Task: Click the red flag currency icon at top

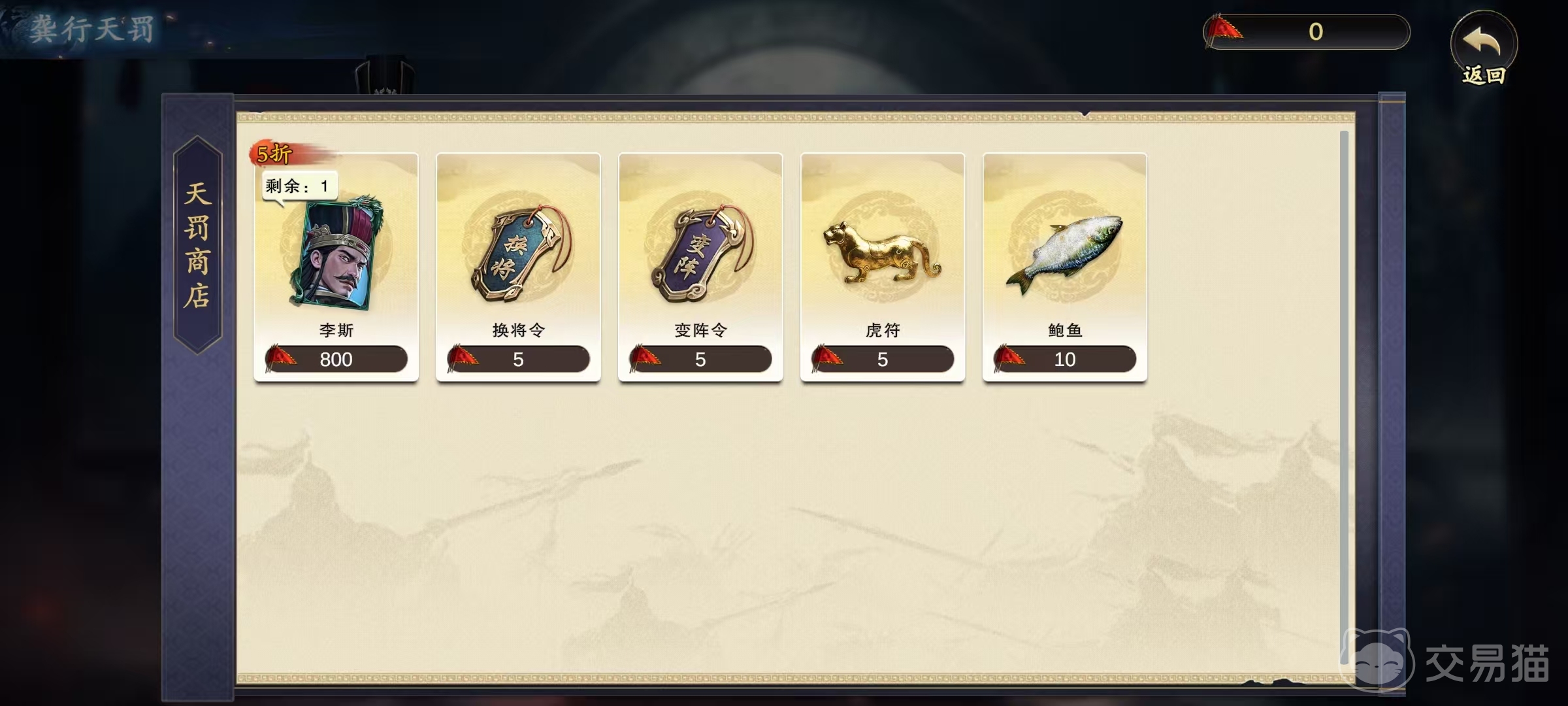Action: point(1222,31)
